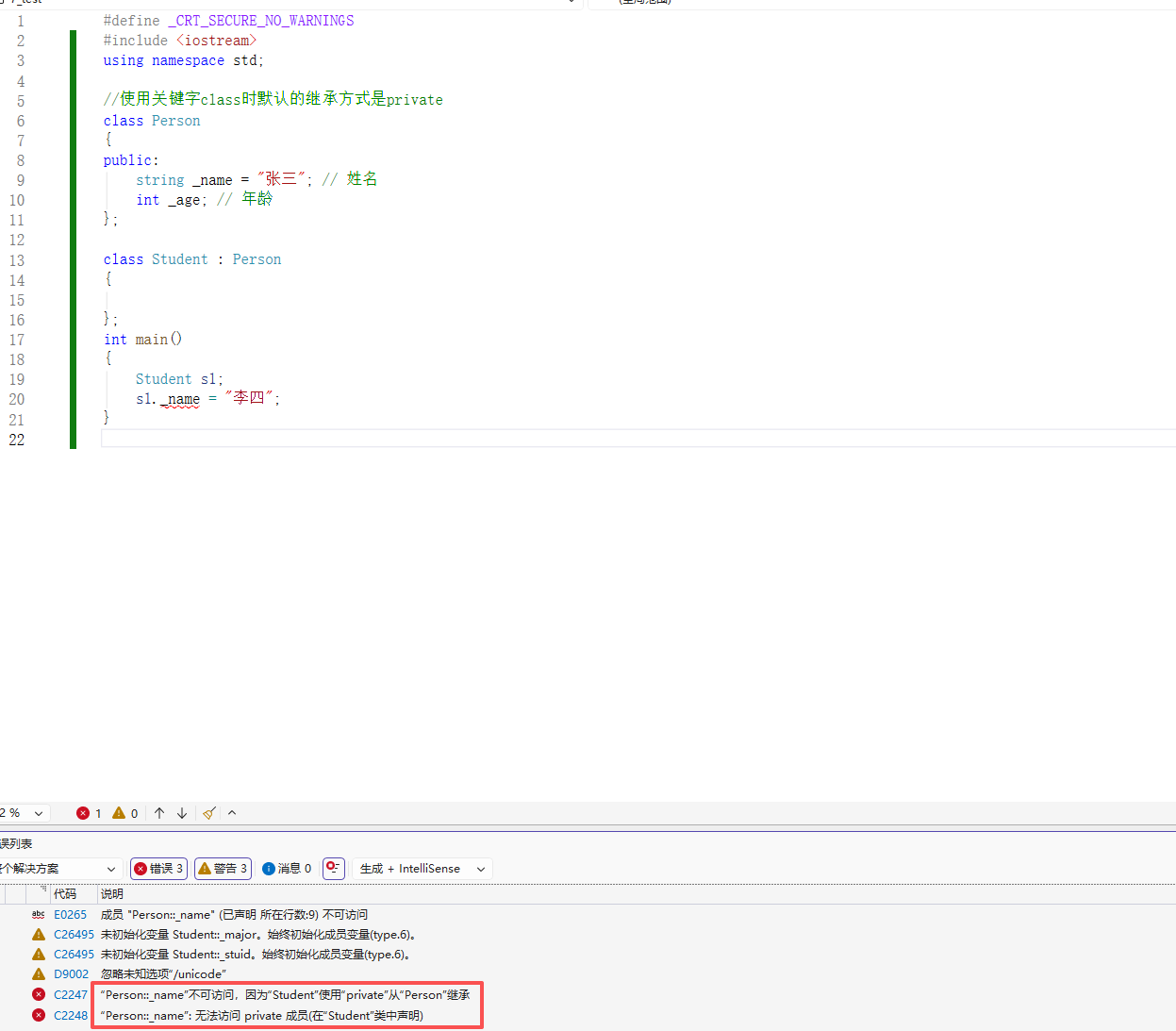This screenshot has height=1031, width=1176.
Task: Toggle the 警告 3 warnings filter
Action: pos(223,869)
